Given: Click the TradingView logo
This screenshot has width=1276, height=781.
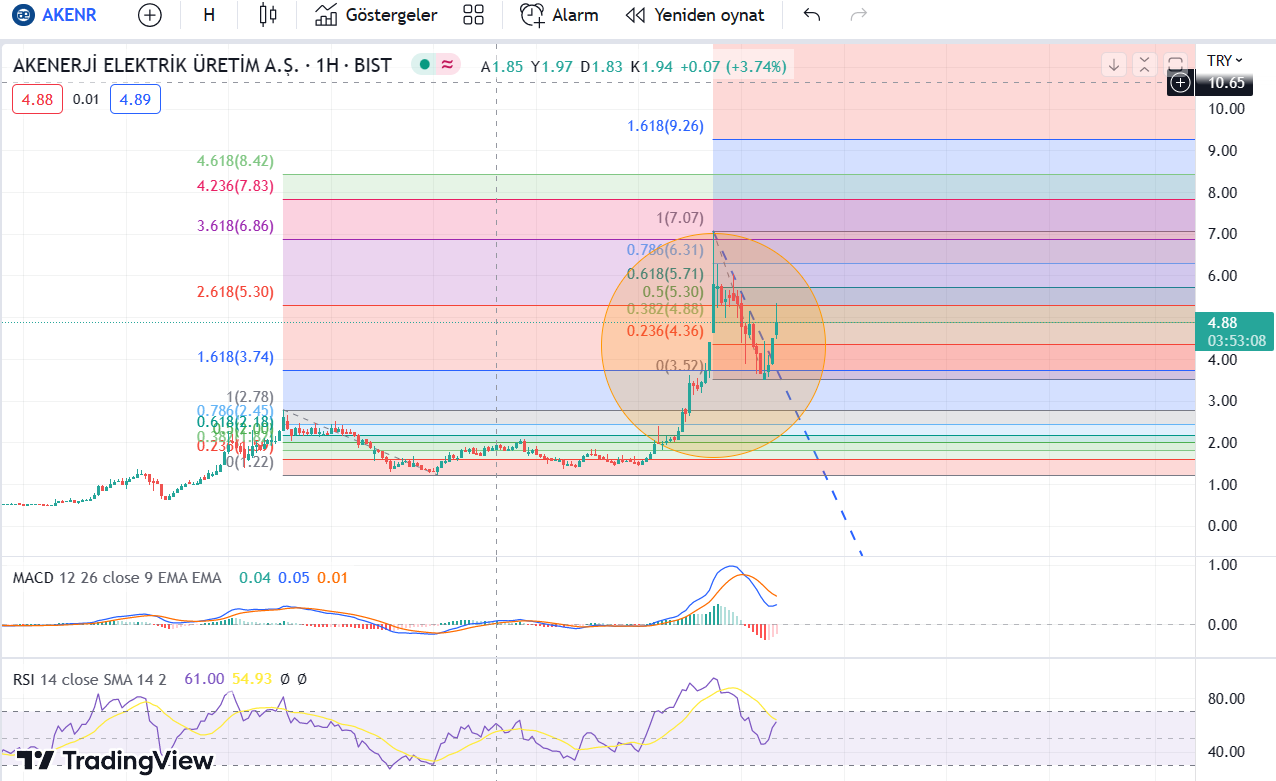Looking at the screenshot, I should (x=117, y=761).
